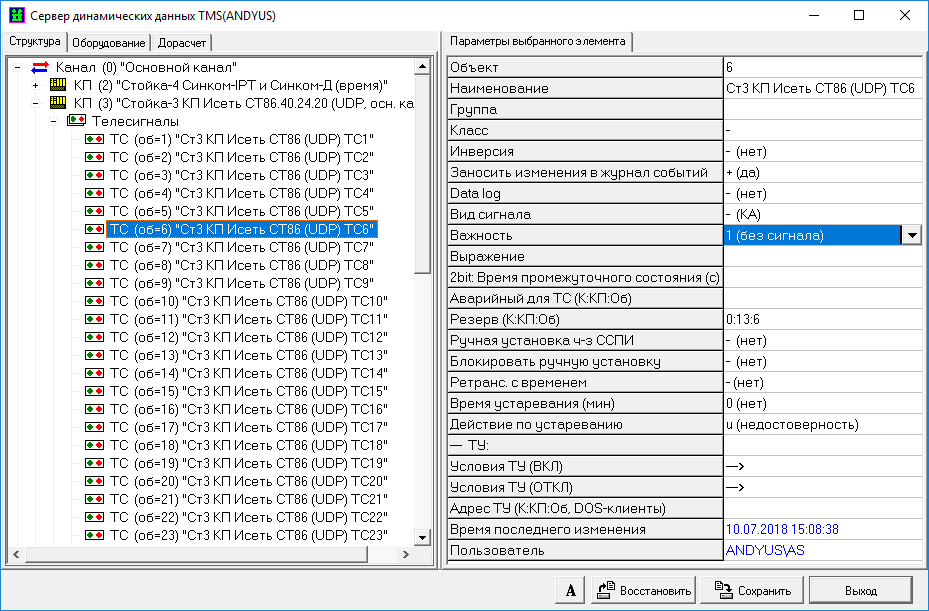Viewport: 929px width, 611px height.
Task: Toggle Блокировать ручную установку value
Action: 822,361
